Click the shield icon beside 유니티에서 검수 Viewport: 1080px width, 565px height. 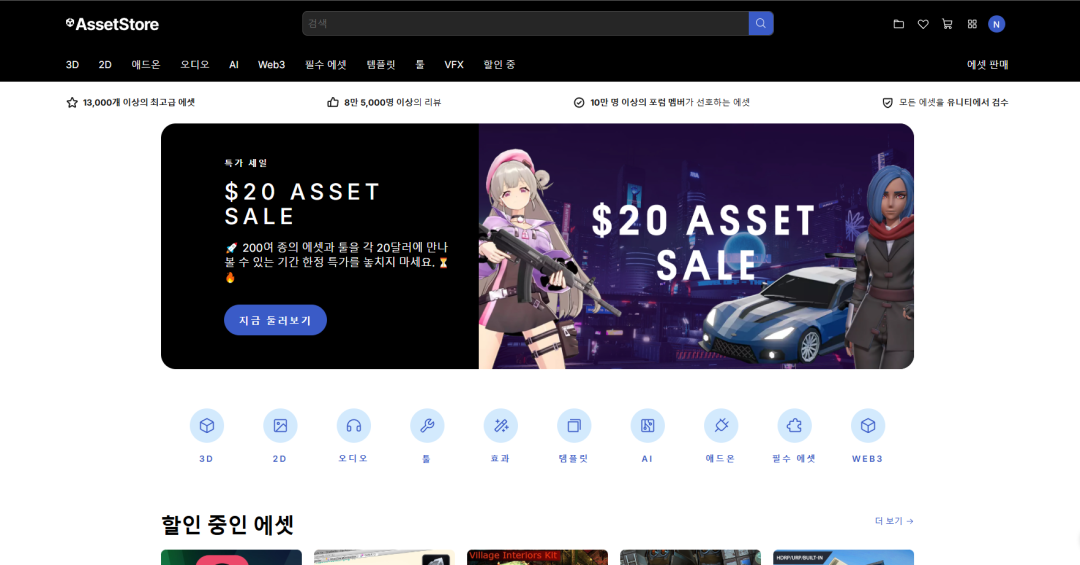888,103
